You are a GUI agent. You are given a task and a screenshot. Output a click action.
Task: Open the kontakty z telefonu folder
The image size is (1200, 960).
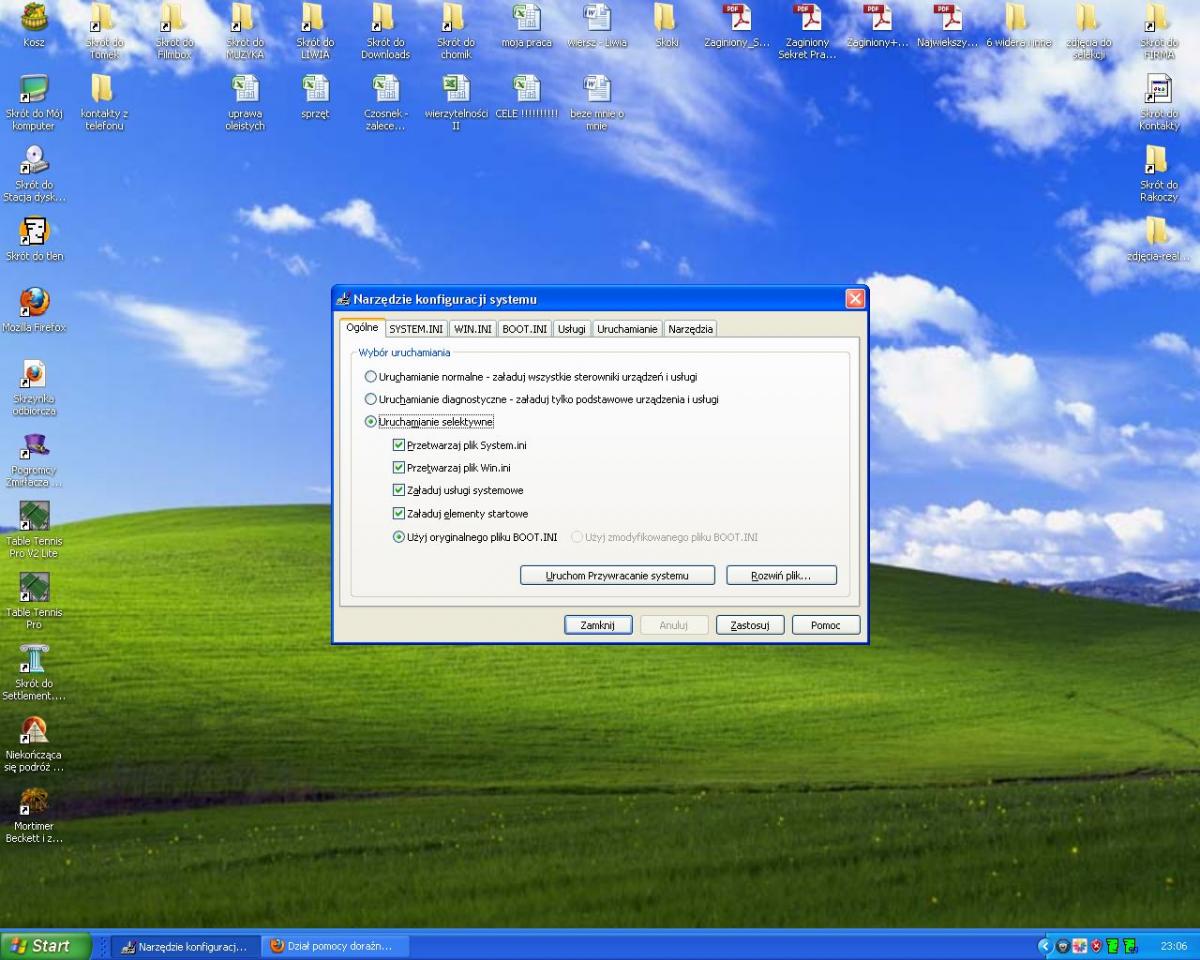pyautogui.click(x=104, y=102)
